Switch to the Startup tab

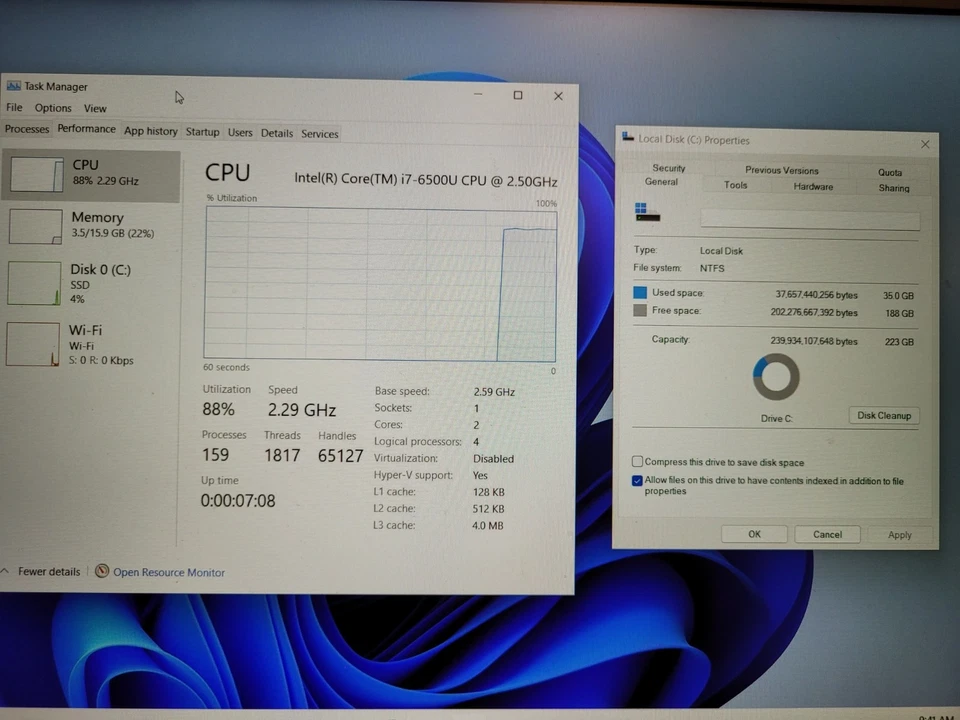203,132
